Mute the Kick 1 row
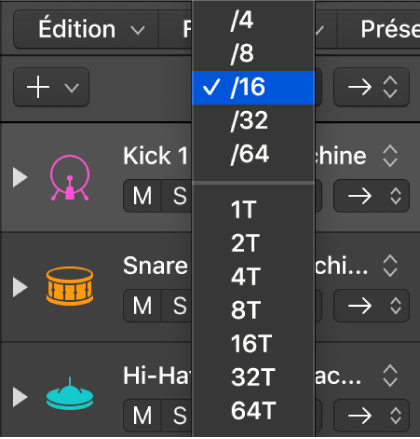 [142, 196]
